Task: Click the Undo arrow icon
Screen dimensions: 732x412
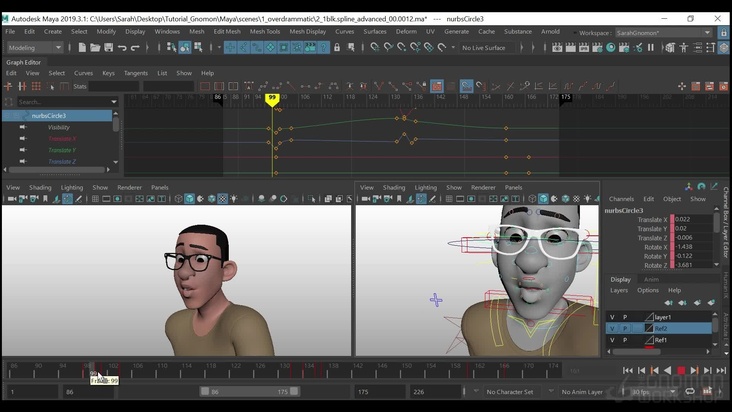Action: tap(122, 48)
